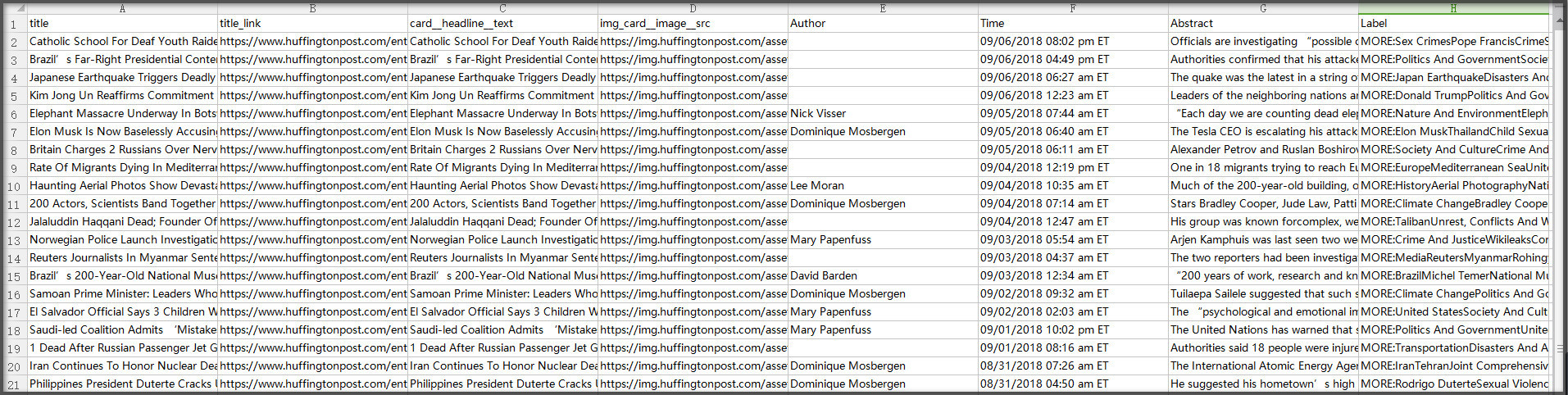1568x395 pixels.
Task: Click the 'img_card__image__src' header cell
Action: 693,23
